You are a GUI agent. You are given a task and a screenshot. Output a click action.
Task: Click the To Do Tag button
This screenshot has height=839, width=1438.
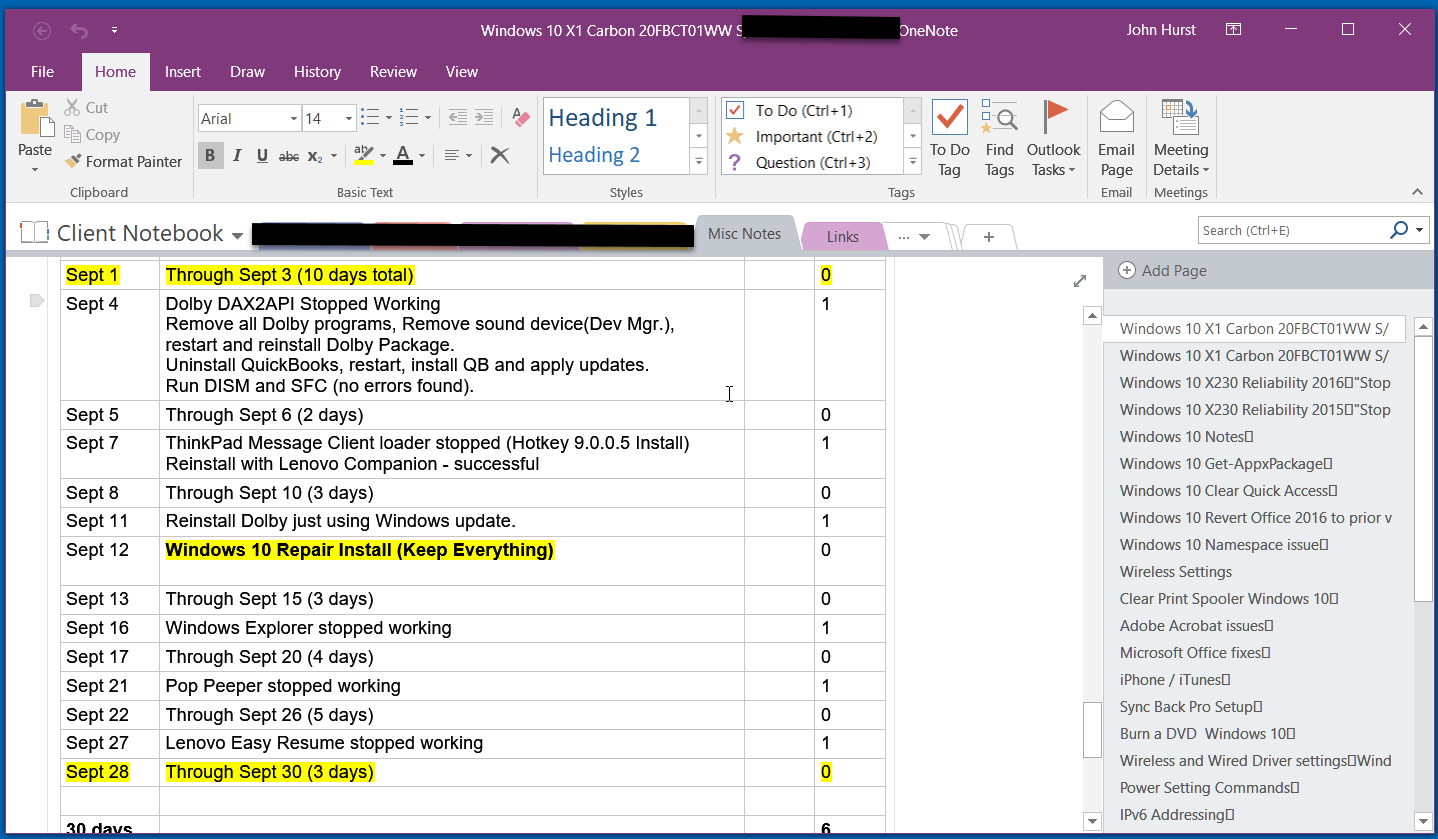click(x=949, y=138)
